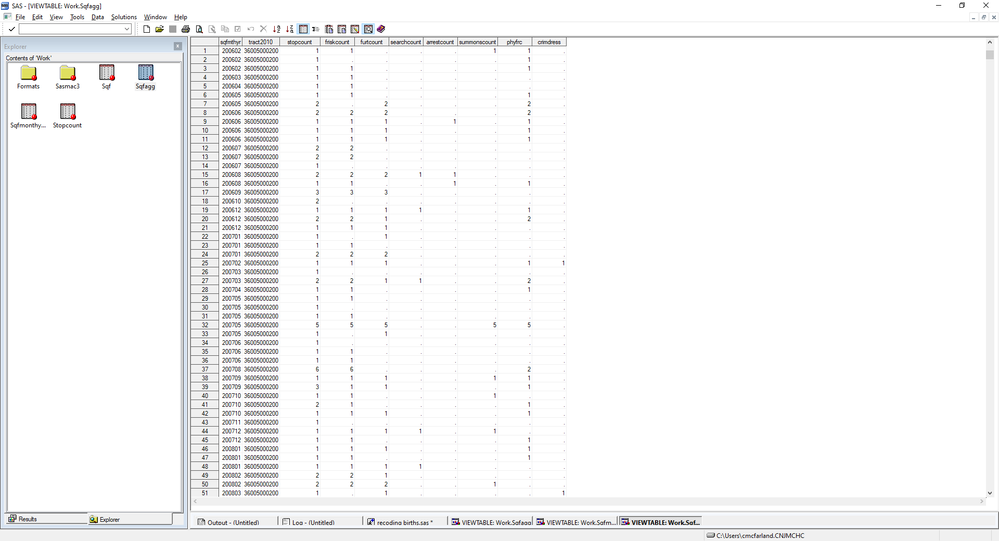Click the Print Preview toolbar icon
Viewport: 999px width, 541px height.
[x=199, y=29]
